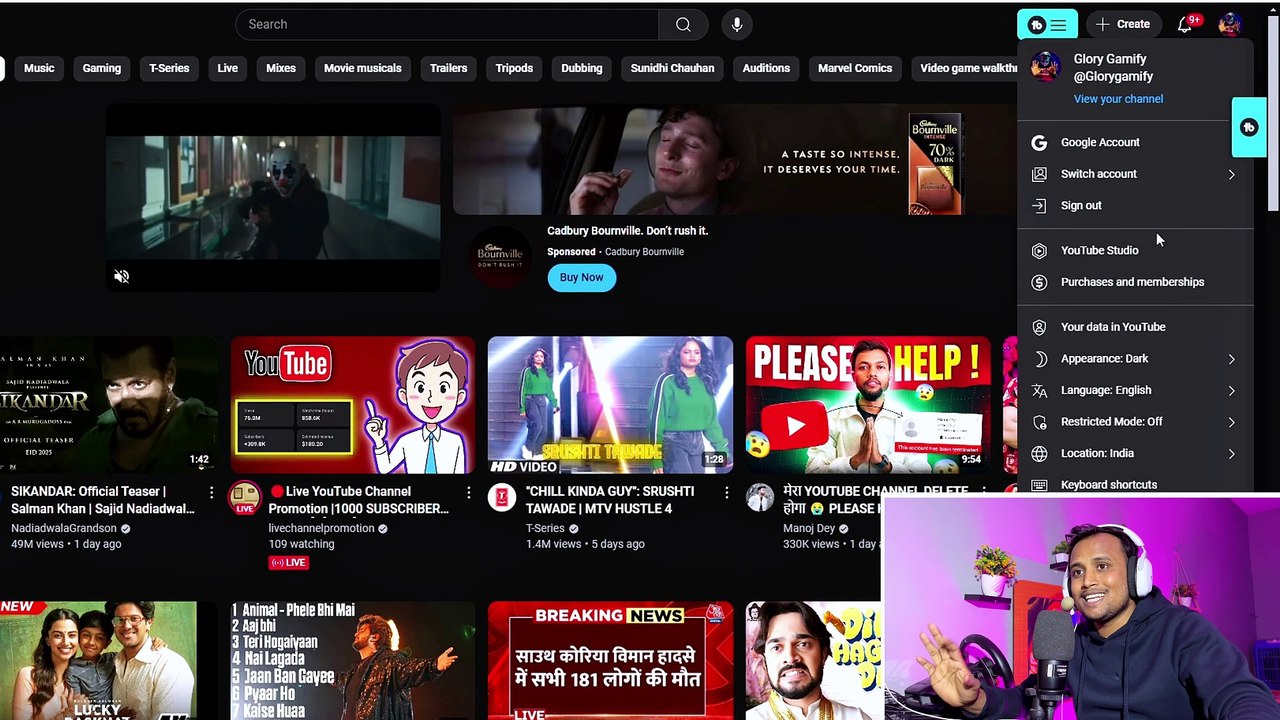Click the Purchases and memberships dollar icon

click(1039, 282)
